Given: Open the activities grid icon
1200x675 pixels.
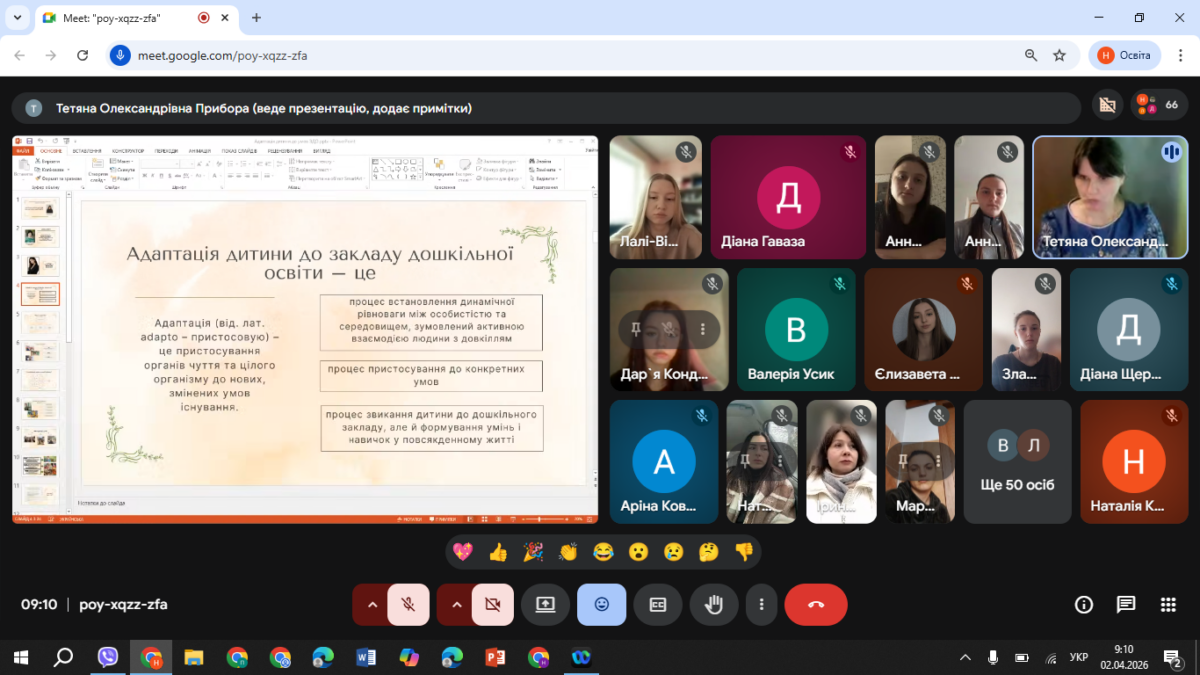Looking at the screenshot, I should [1168, 604].
